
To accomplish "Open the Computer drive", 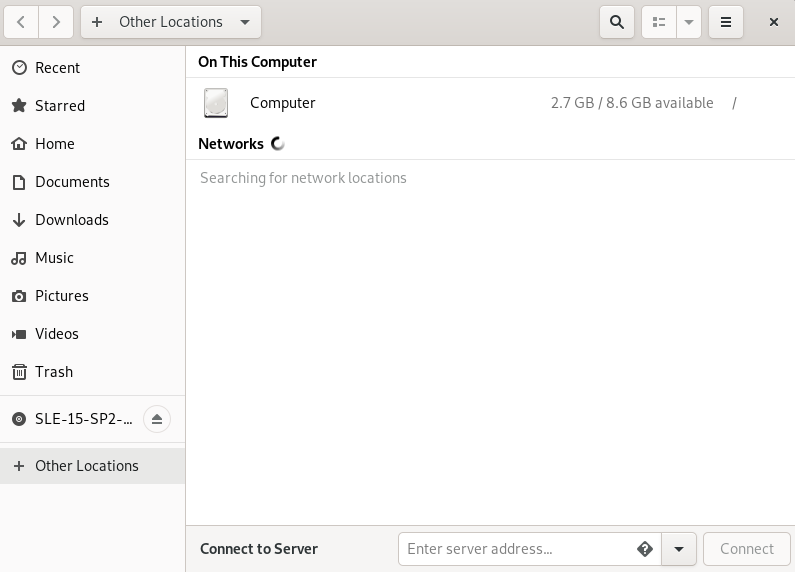I will pos(282,103).
